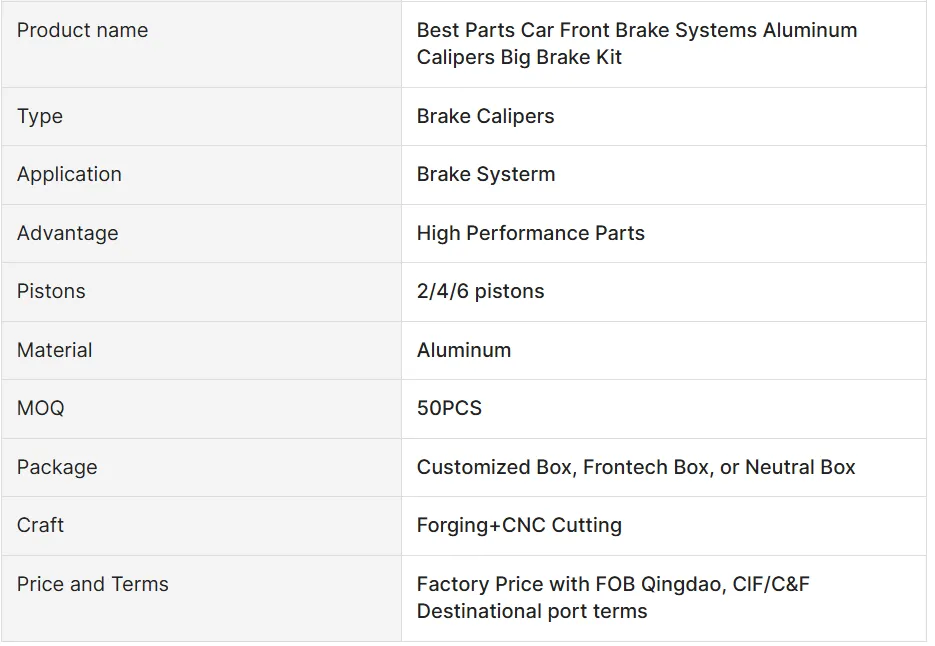Viewport: 935px width, 646px height.
Task: Click the Product name label cell
Action: coord(82,31)
